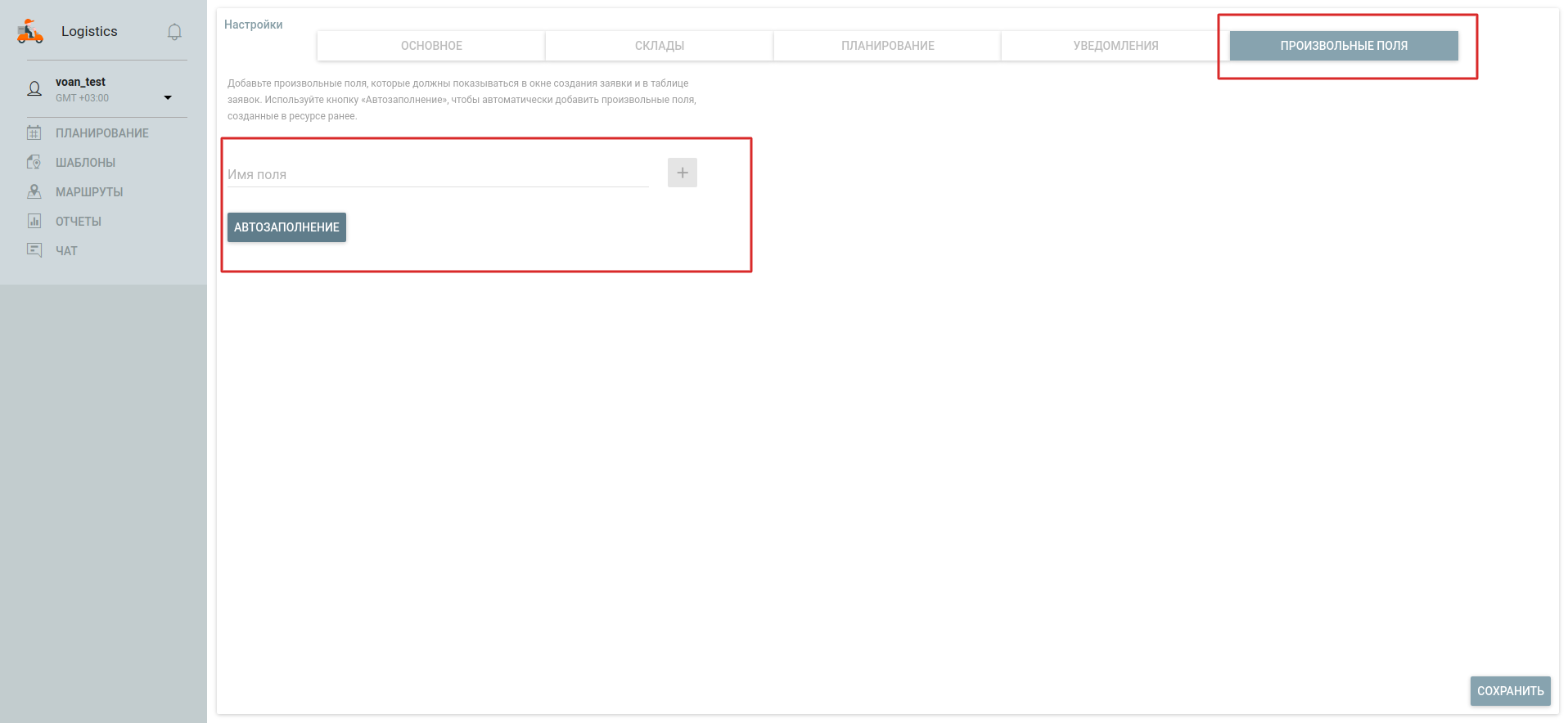Open notifications via the bell icon
The height and width of the screenshot is (723, 1568).
coord(174,32)
